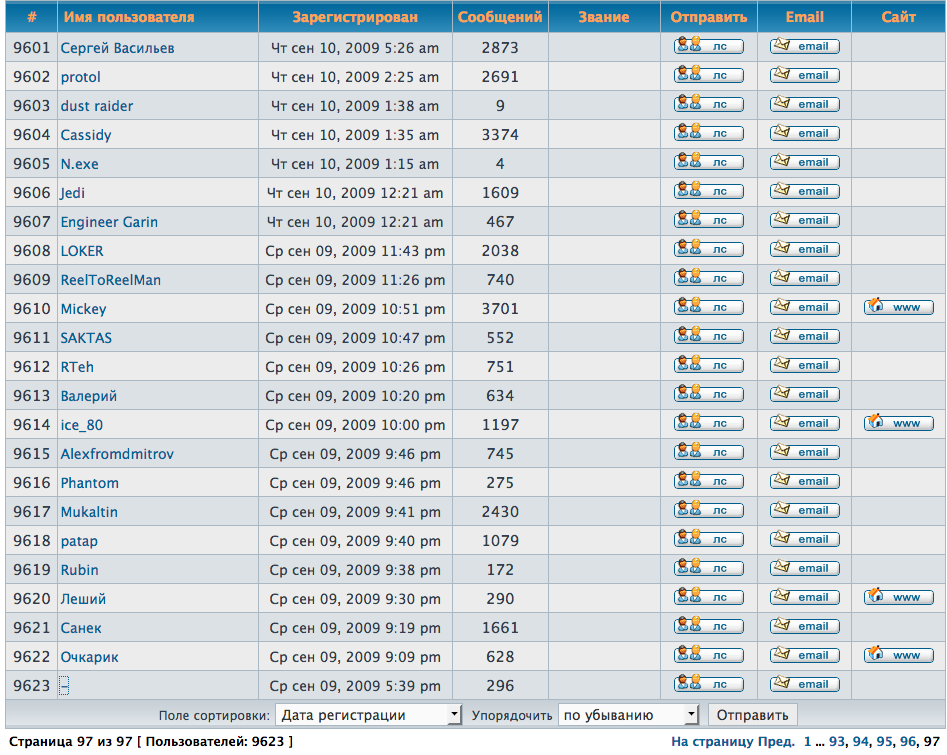Email SAKTAS
This screenshot has width=947, height=755.
pyautogui.click(x=804, y=336)
